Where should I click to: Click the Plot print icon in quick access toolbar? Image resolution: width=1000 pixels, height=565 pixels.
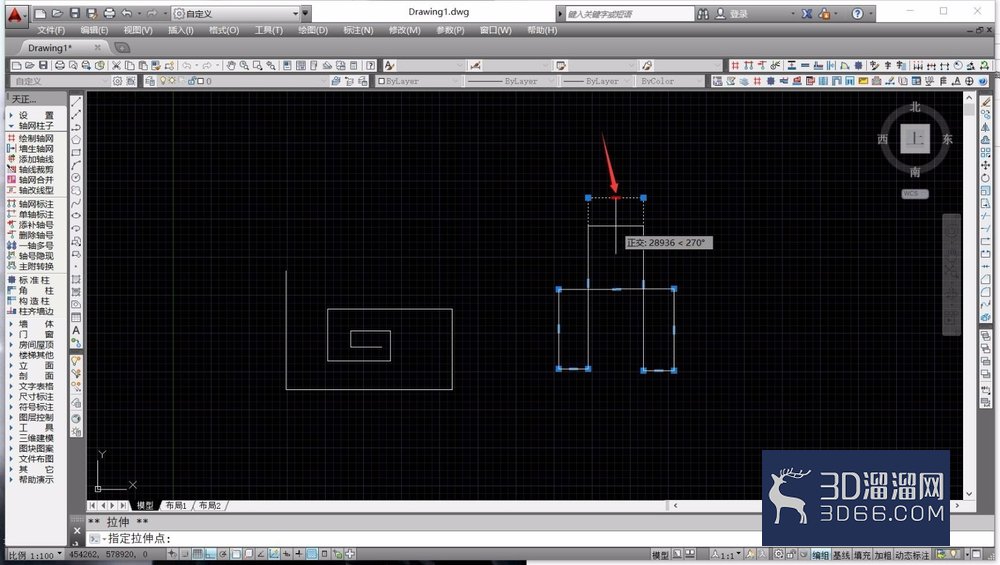pyautogui.click(x=110, y=13)
